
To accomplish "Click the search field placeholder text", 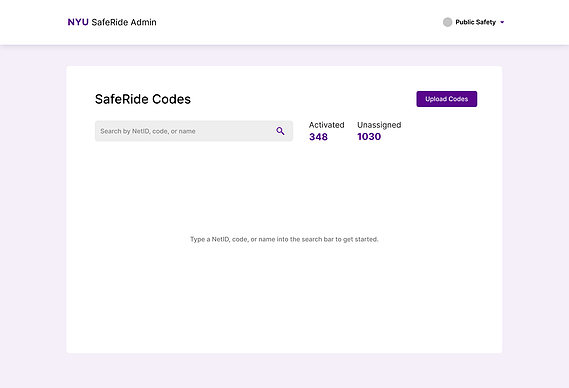I will tap(148, 131).
